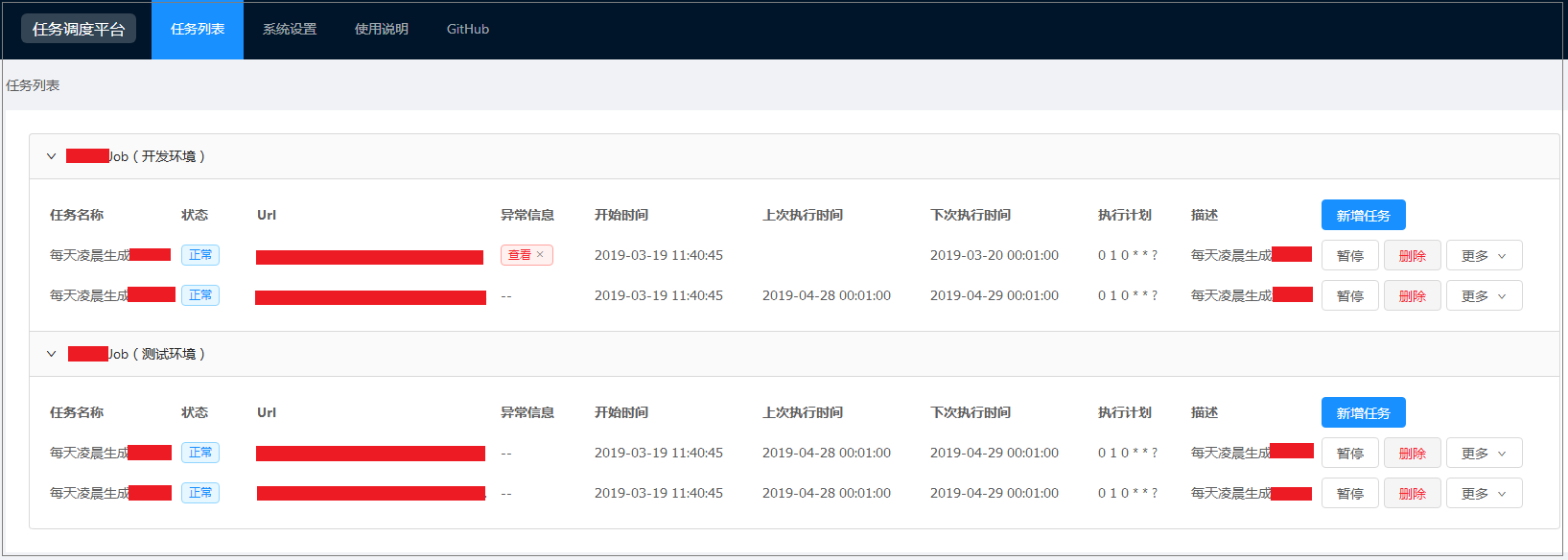Pause the first 开发环境 task

pyautogui.click(x=1349, y=256)
